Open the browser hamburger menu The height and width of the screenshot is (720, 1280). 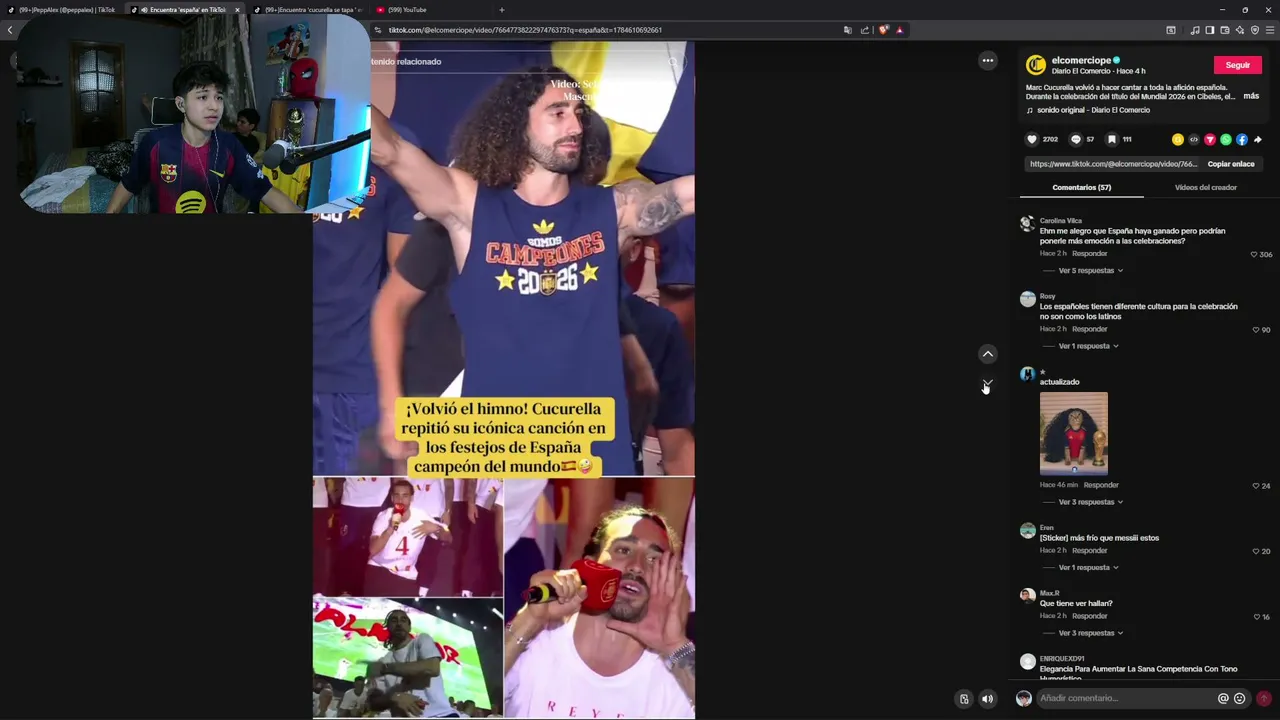pyautogui.click(x=1271, y=30)
